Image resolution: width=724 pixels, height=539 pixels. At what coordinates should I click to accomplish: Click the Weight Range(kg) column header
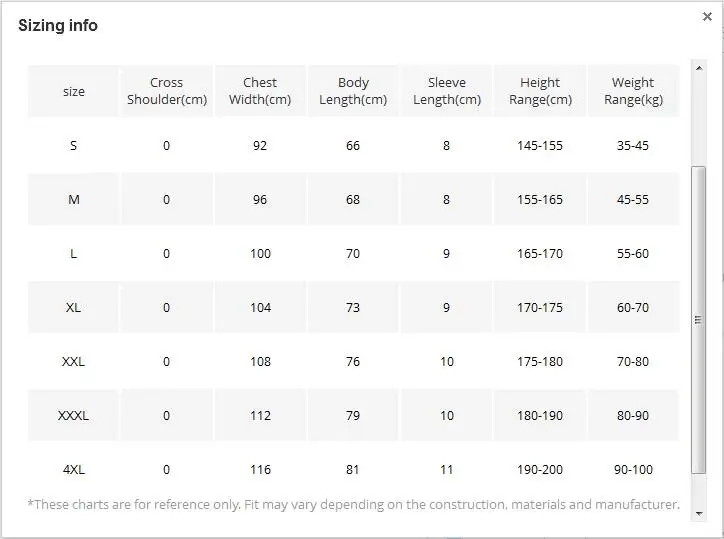click(633, 91)
